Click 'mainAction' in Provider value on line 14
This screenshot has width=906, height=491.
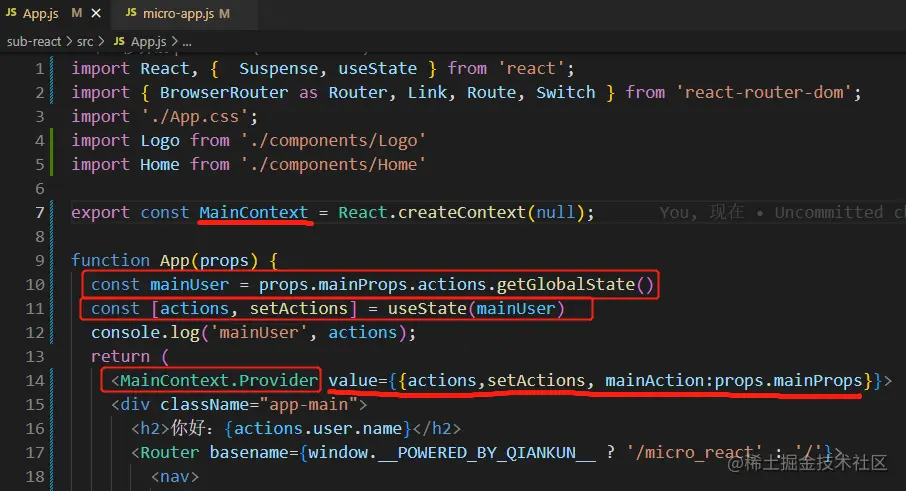[655, 381]
